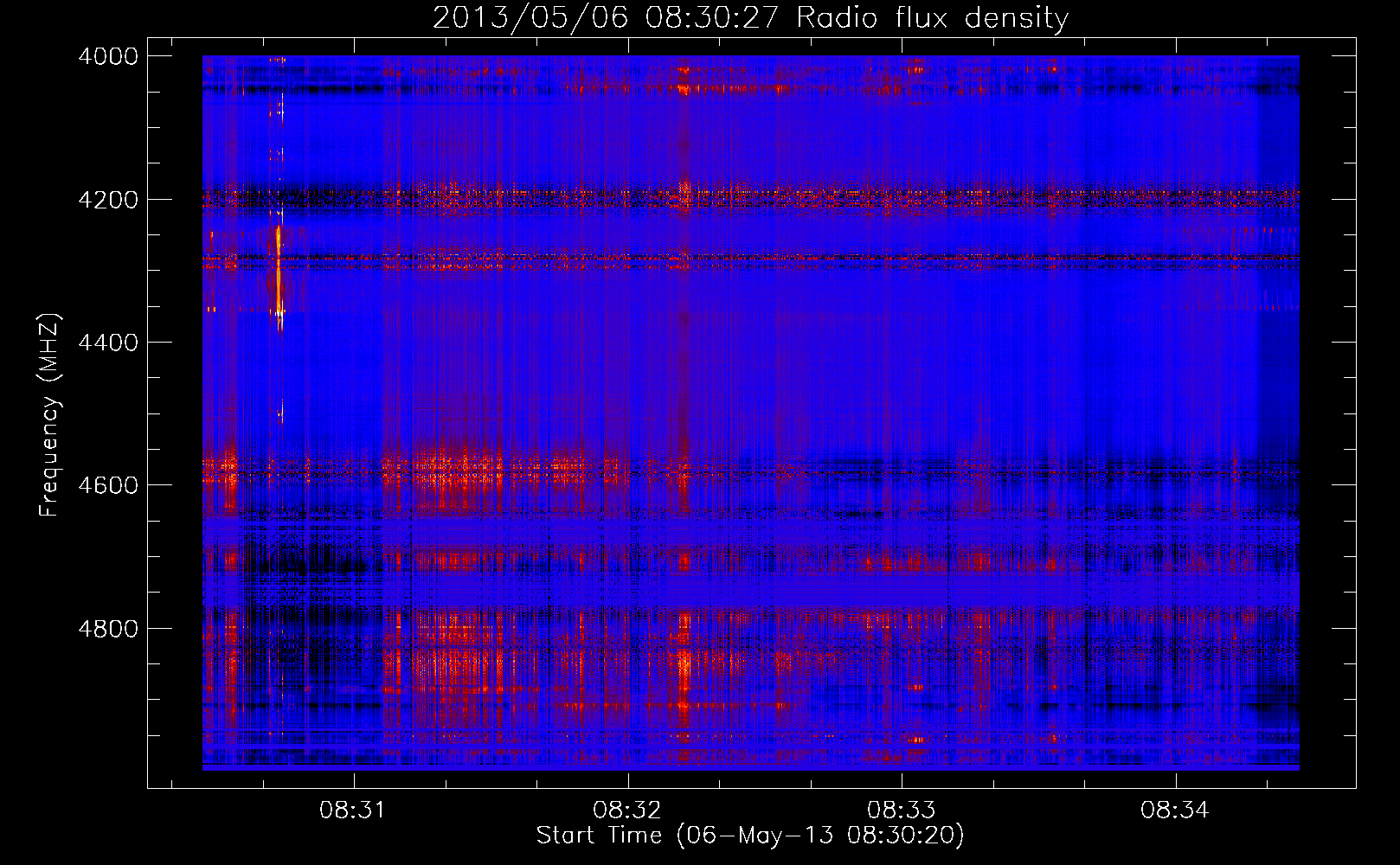Click the 'Frequency (MHZ)' y-axis title
Screen dimensions: 1400x865
pyautogui.click(x=50, y=415)
